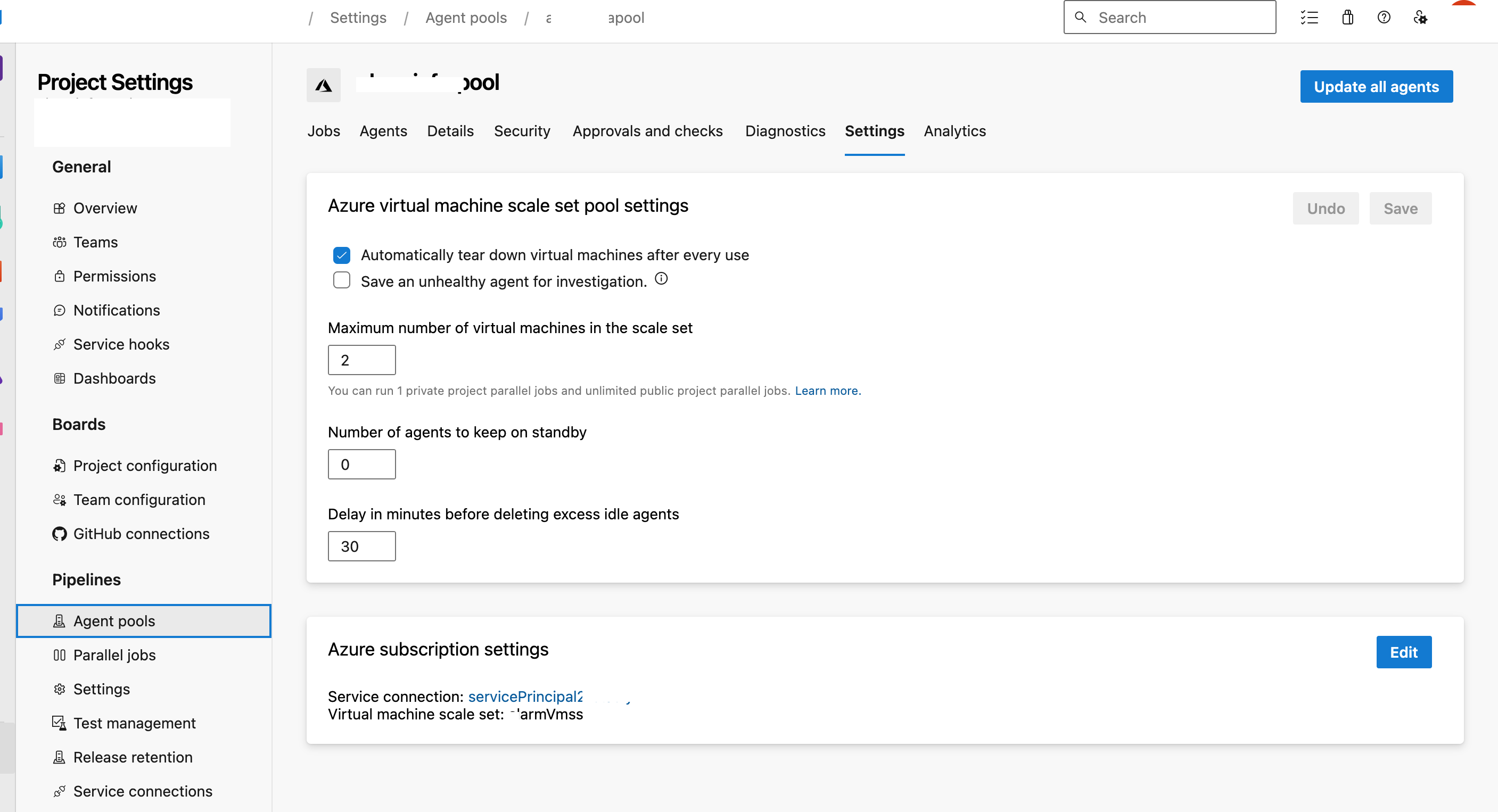Open the servicePrincipal service connection link
This screenshot has width=1498, height=812.
tap(524, 696)
